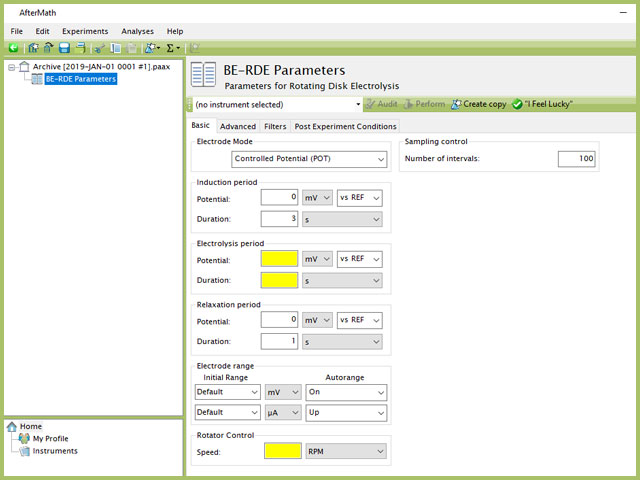Click the green back arrow toolbar icon
The height and width of the screenshot is (480, 640).
coord(13,48)
